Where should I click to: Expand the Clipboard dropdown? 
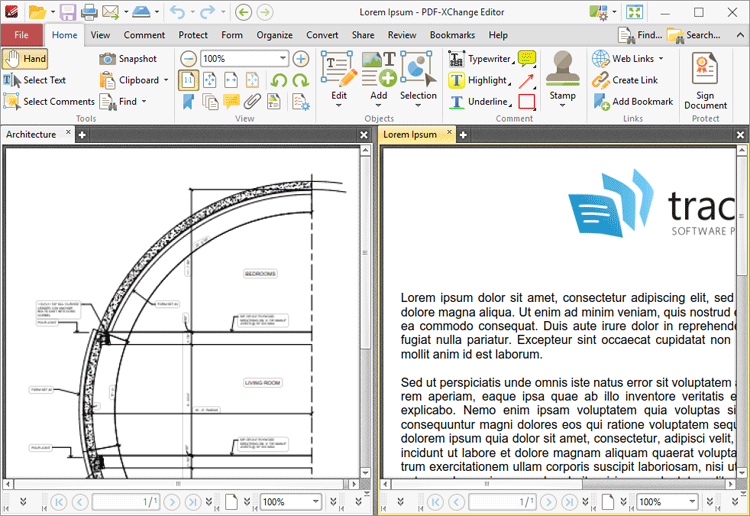pyautogui.click(x=167, y=80)
